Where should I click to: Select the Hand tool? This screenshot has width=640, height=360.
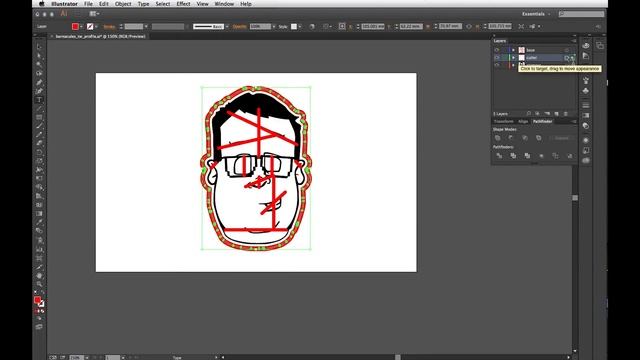tap(39, 276)
